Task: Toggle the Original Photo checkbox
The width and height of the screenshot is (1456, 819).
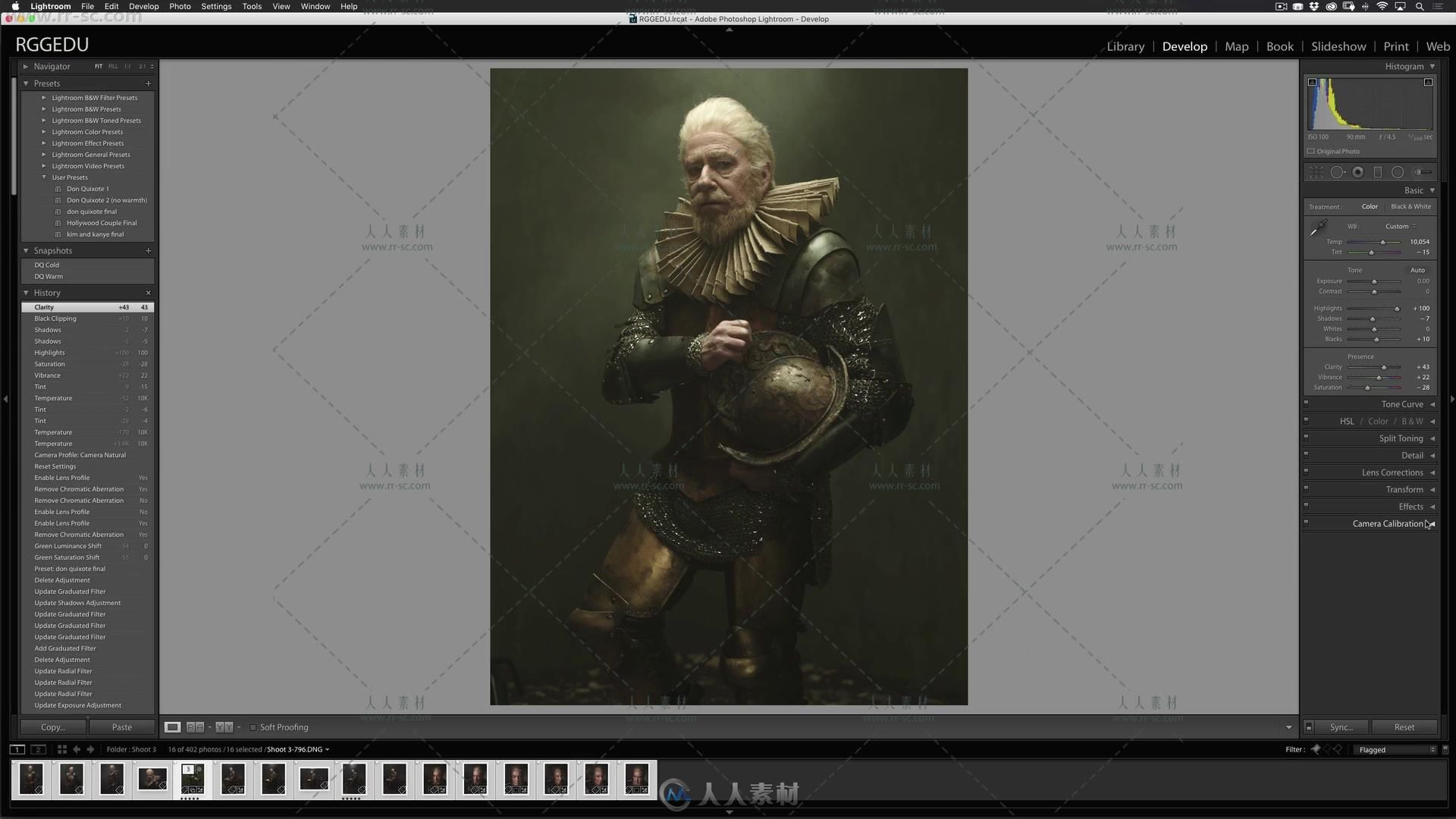Action: pyautogui.click(x=1311, y=151)
